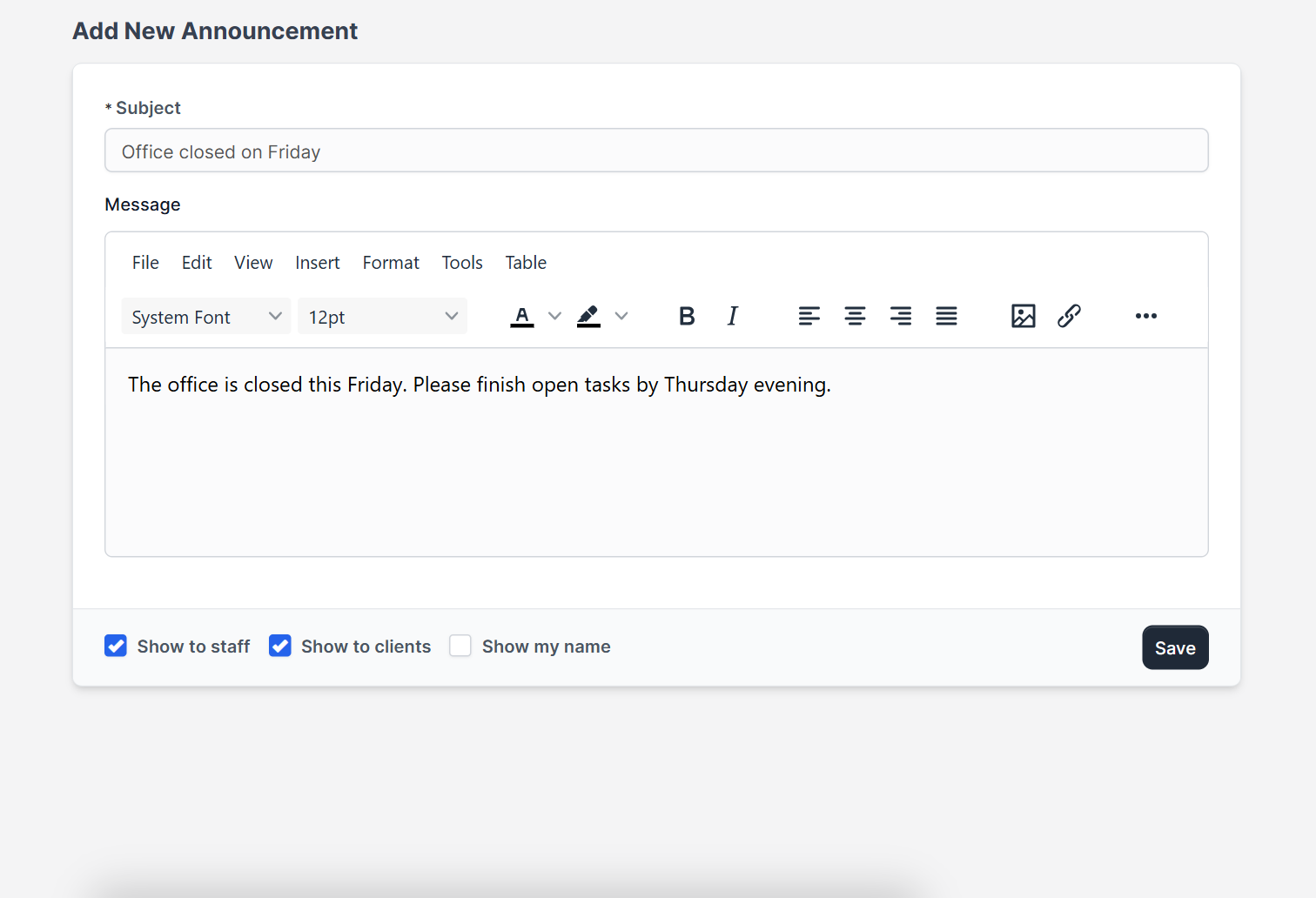Image resolution: width=1316 pixels, height=898 pixels.
Task: Click the Show my name label
Action: pyautogui.click(x=547, y=647)
